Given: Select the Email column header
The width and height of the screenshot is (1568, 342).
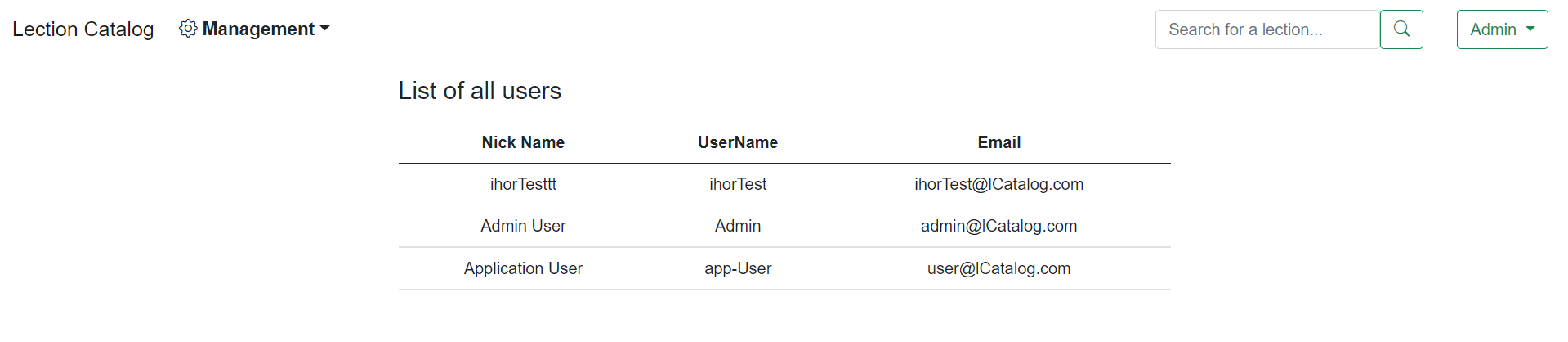Looking at the screenshot, I should click(x=998, y=142).
